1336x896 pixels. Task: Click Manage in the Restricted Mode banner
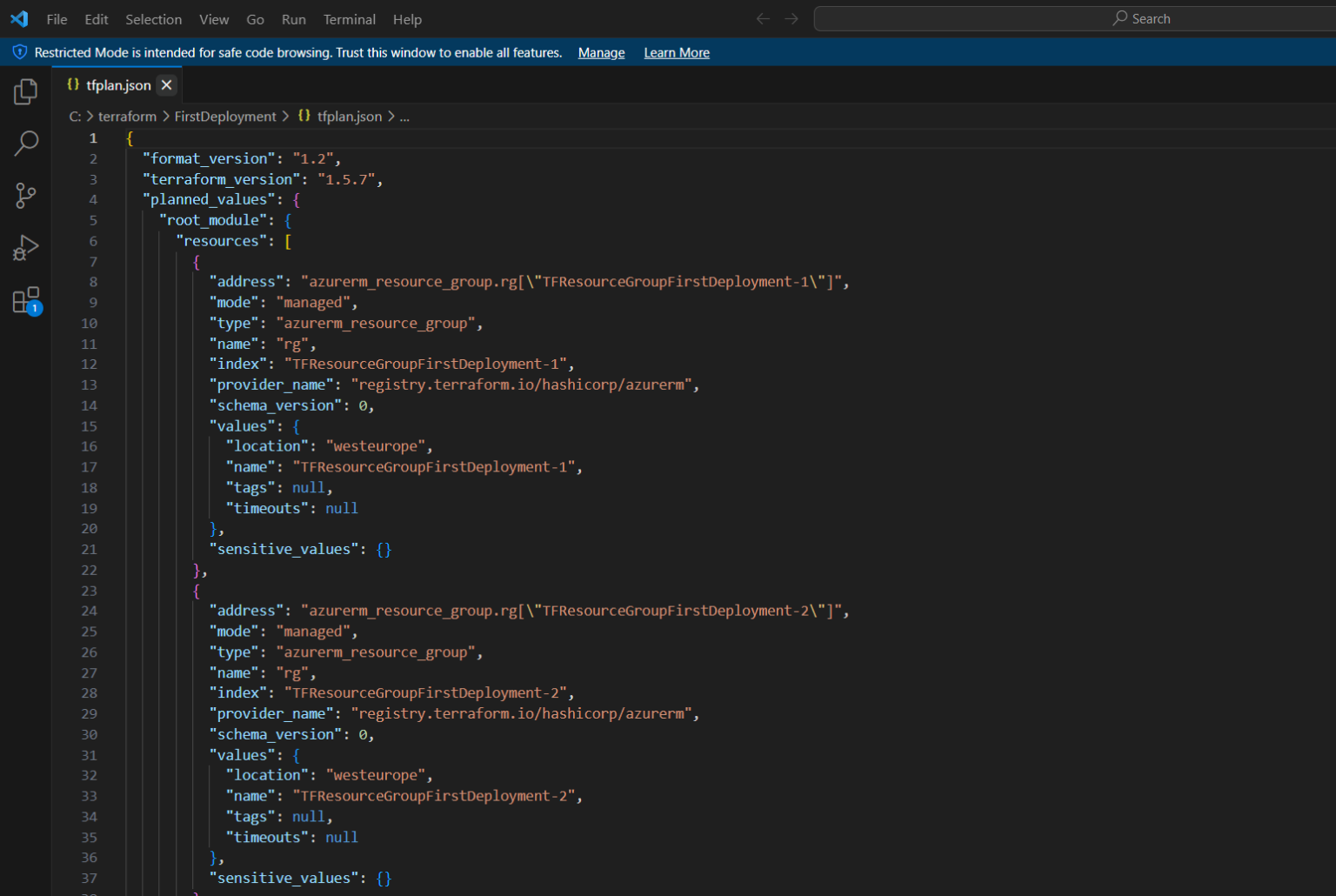601,52
